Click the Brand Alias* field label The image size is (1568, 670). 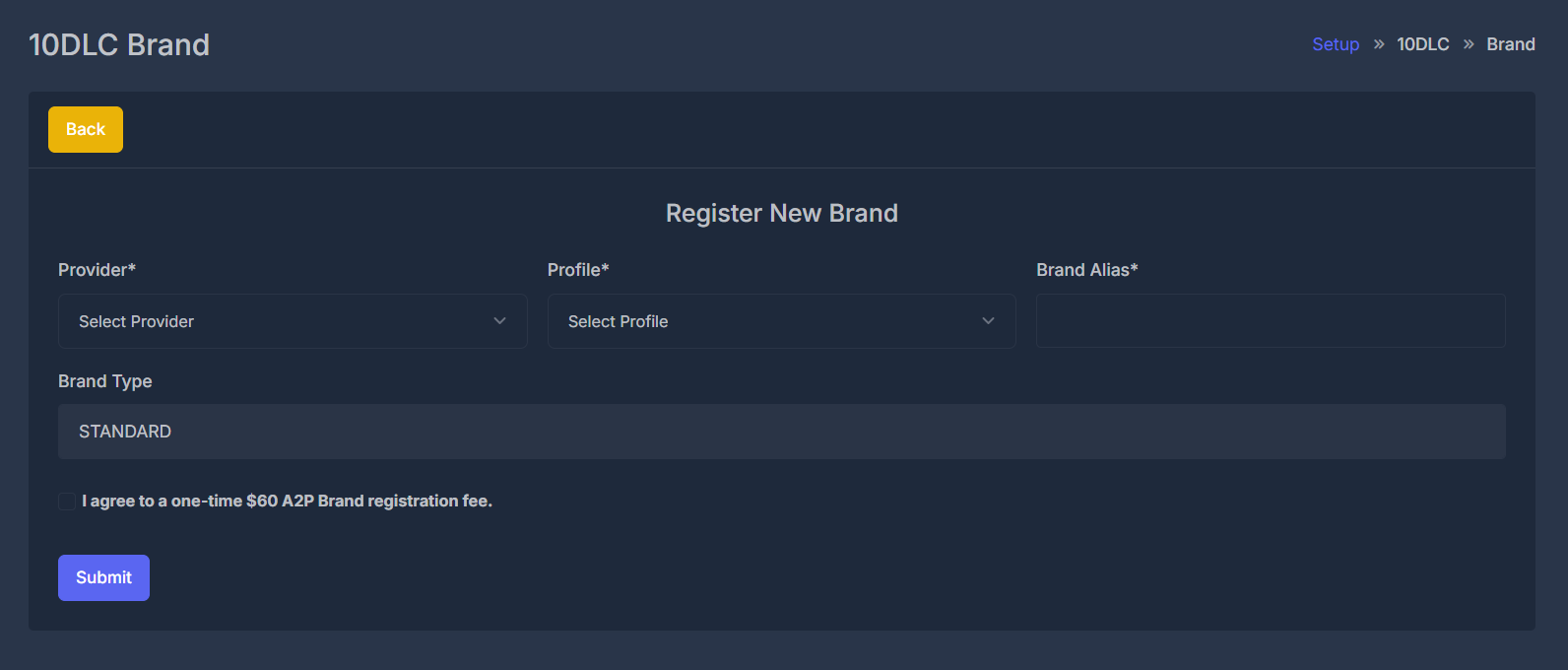point(1086,269)
